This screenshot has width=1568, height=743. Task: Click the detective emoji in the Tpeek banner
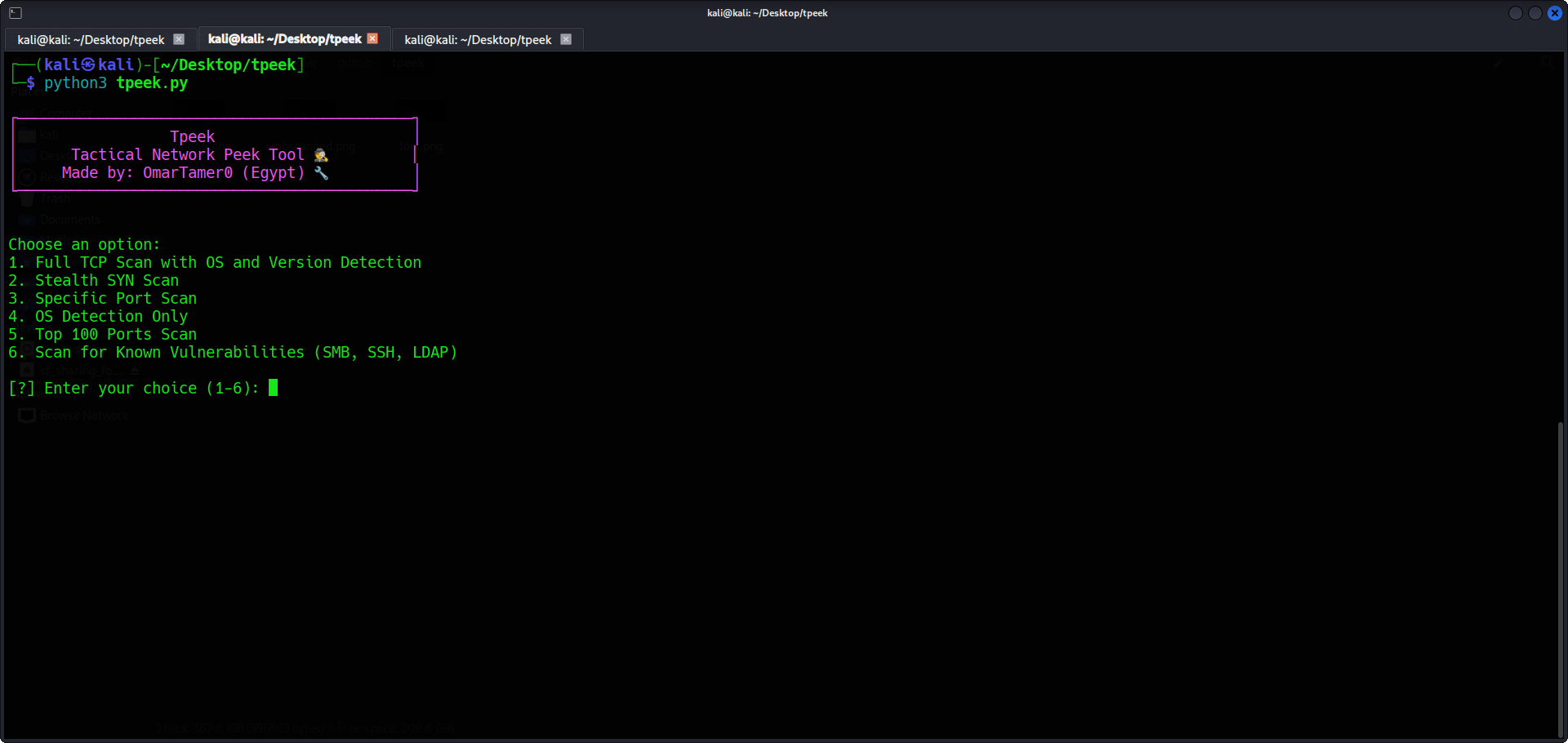click(321, 155)
